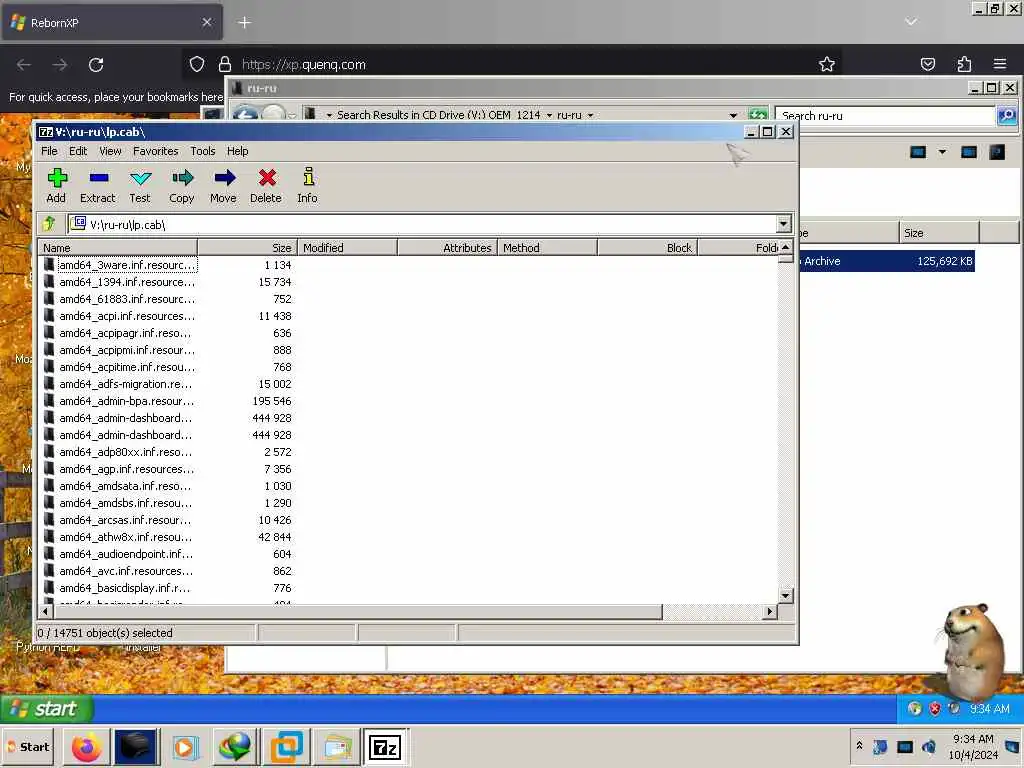Click the horizontal scrollbar left arrow

tap(46, 611)
